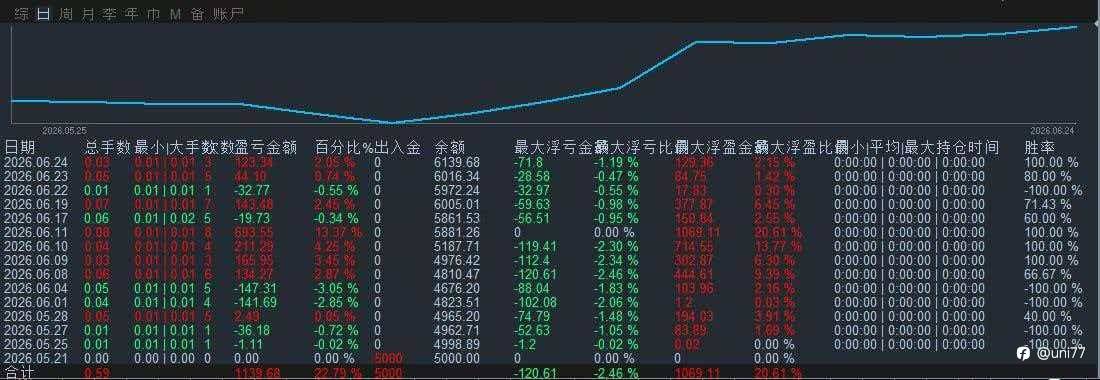The height and width of the screenshot is (380, 1100).
Task: Select the 2026.06.09 date row
Action: point(36,260)
